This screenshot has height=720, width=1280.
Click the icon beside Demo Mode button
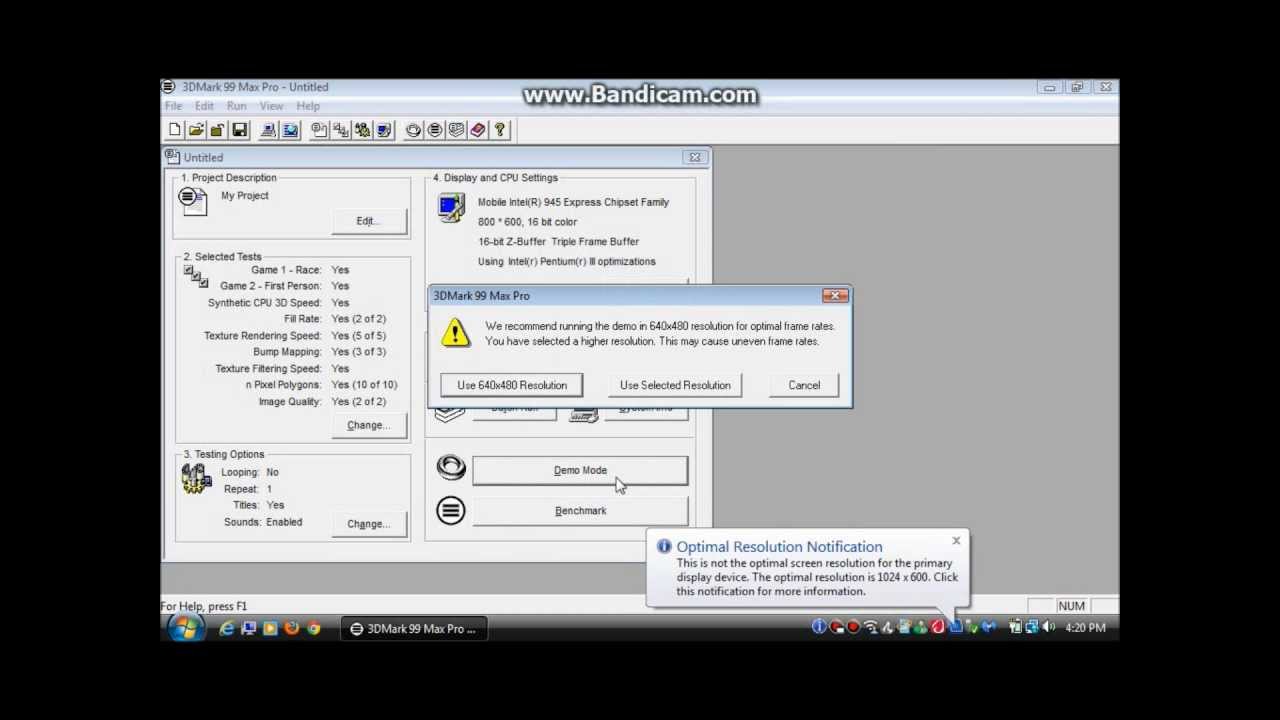tap(451, 467)
